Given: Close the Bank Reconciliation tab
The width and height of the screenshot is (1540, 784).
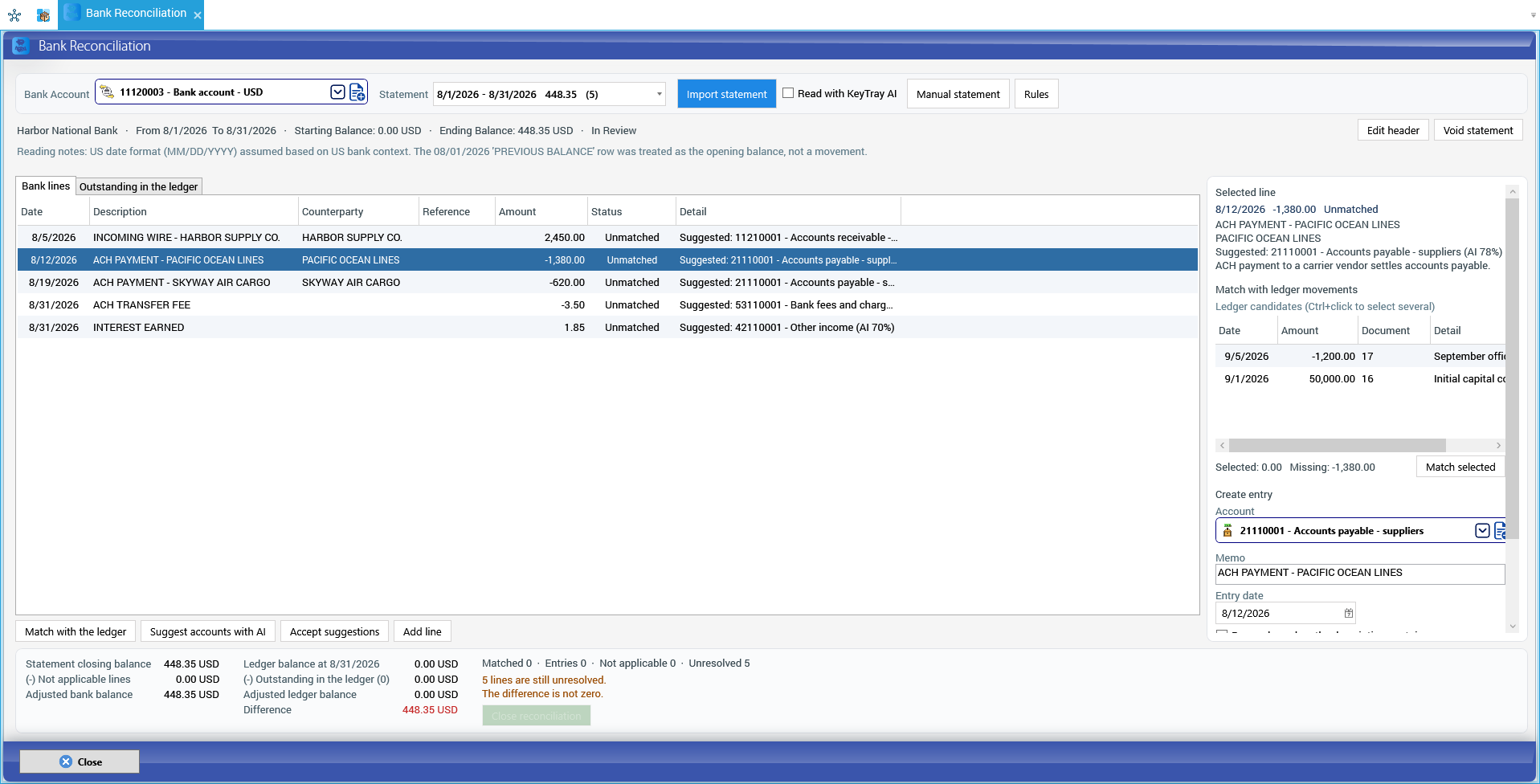Looking at the screenshot, I should coord(198,15).
